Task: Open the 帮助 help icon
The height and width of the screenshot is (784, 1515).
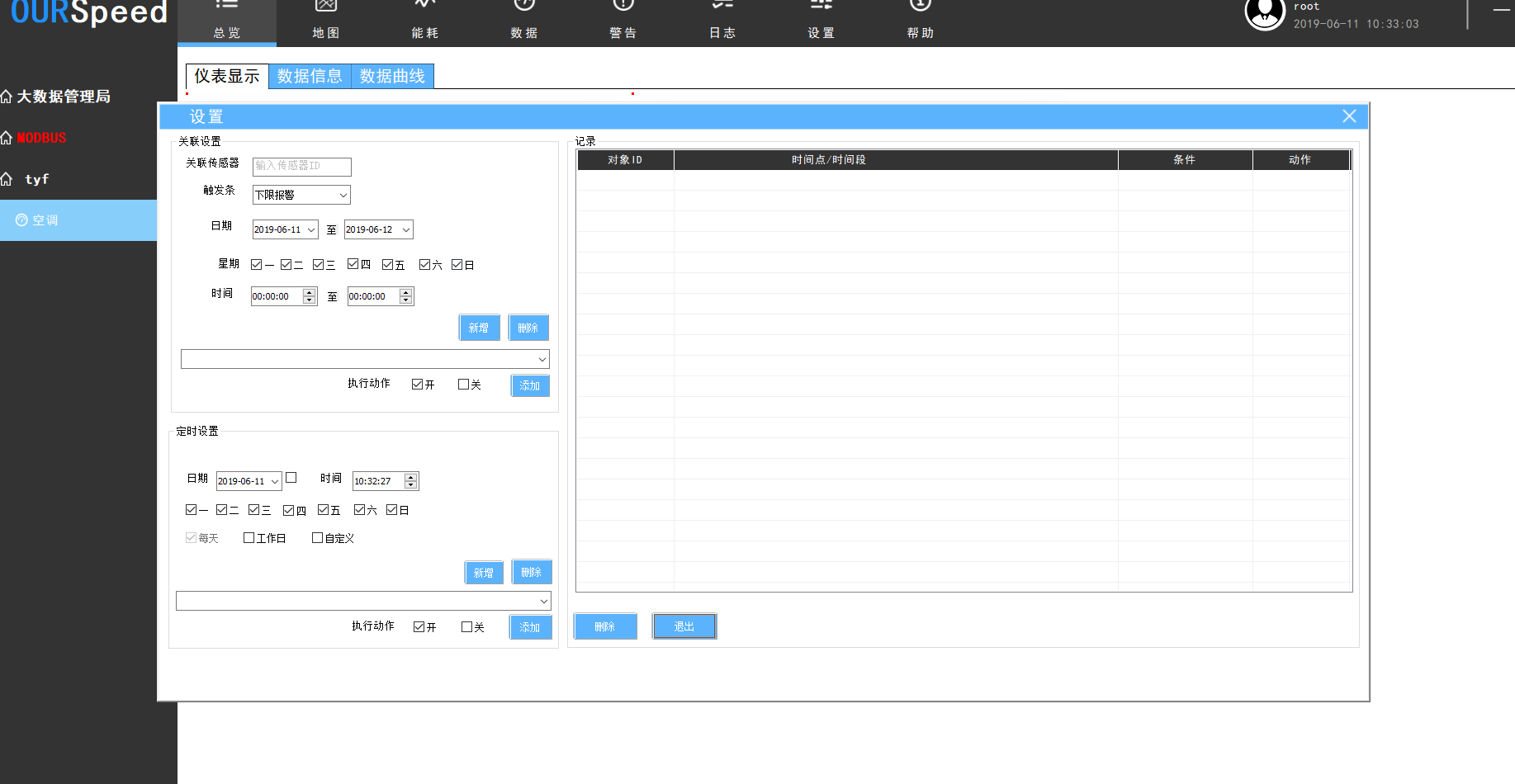Action: [x=921, y=7]
